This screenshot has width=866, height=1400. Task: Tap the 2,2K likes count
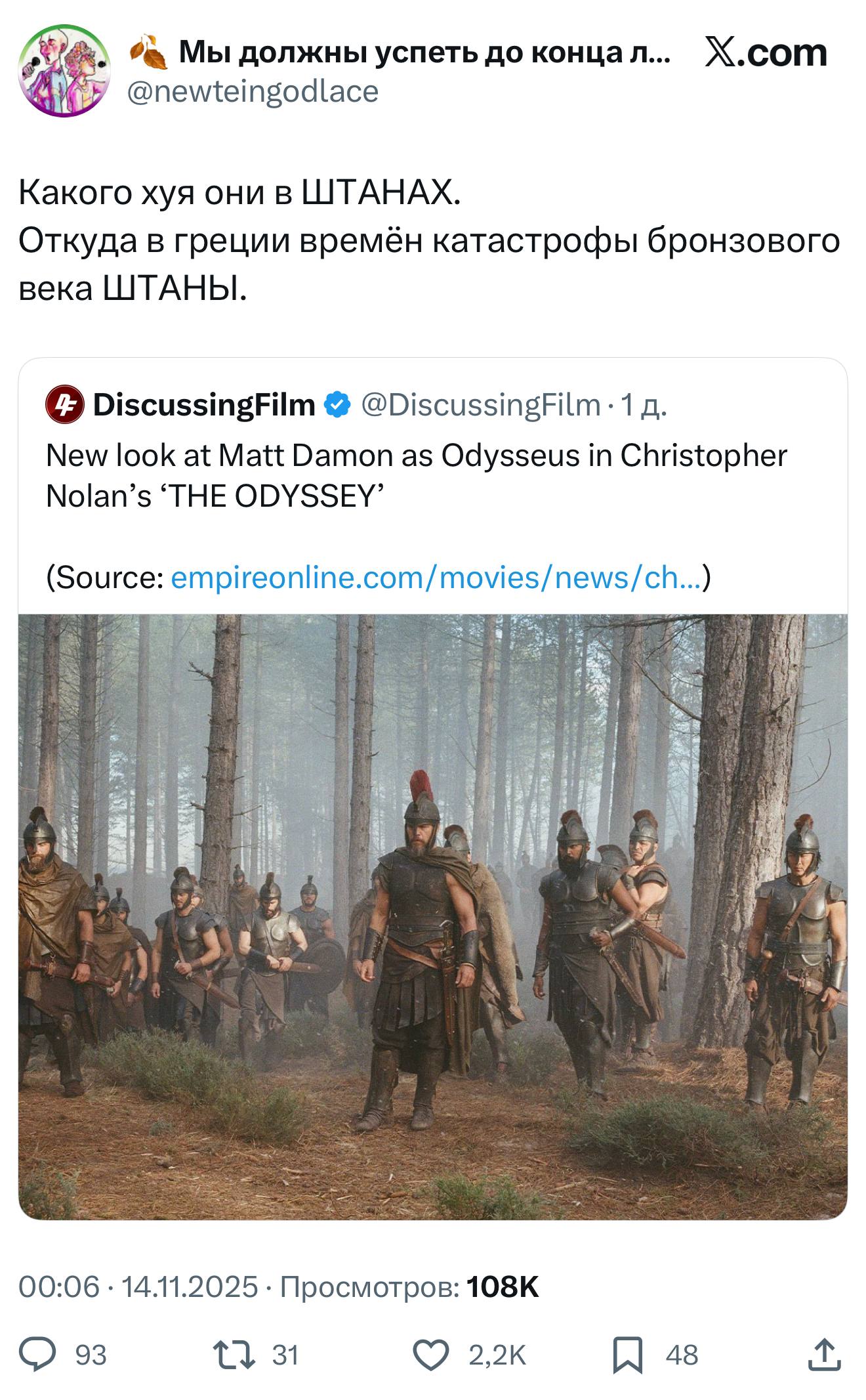tap(497, 1355)
